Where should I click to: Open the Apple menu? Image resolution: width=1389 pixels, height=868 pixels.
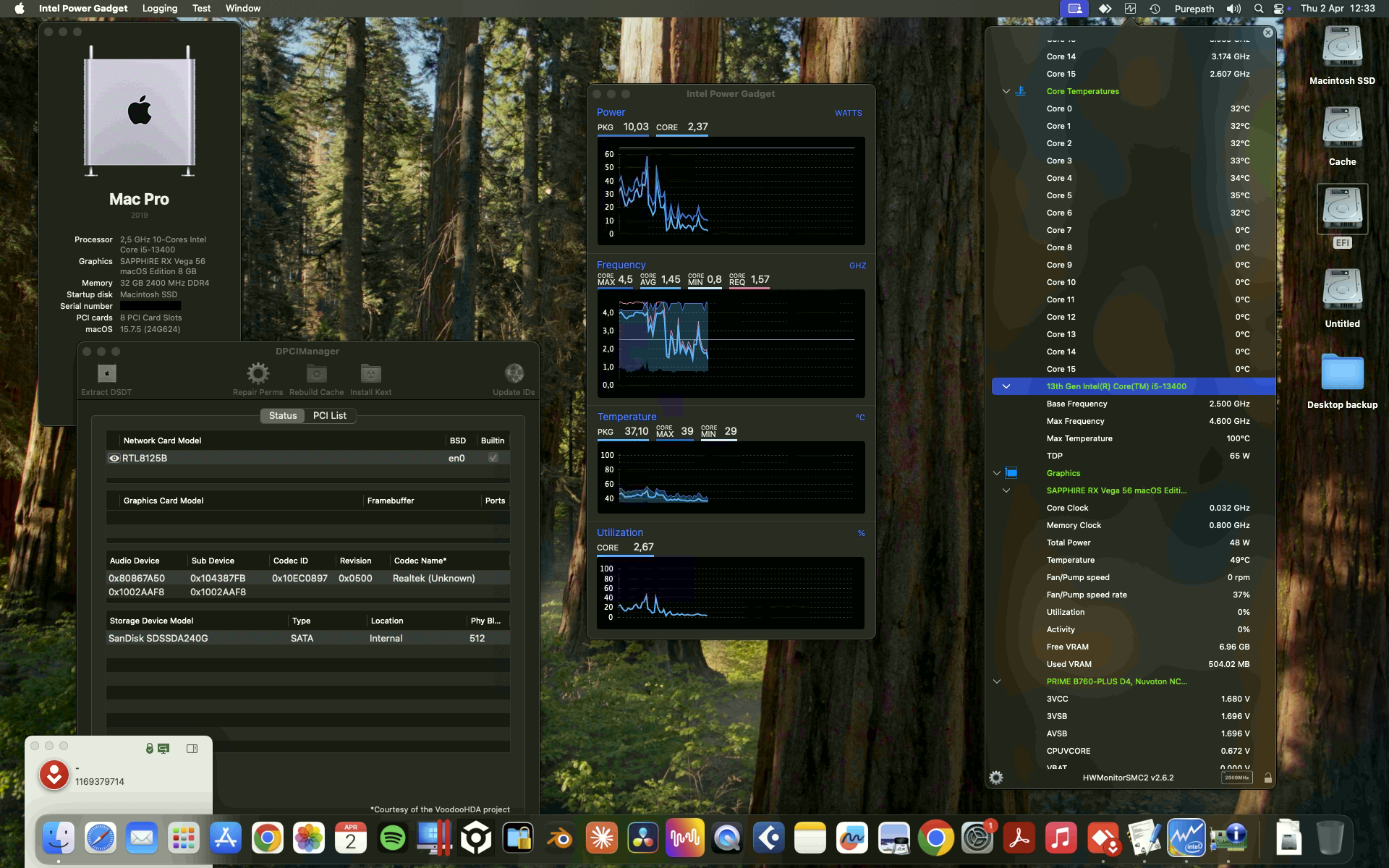point(20,9)
